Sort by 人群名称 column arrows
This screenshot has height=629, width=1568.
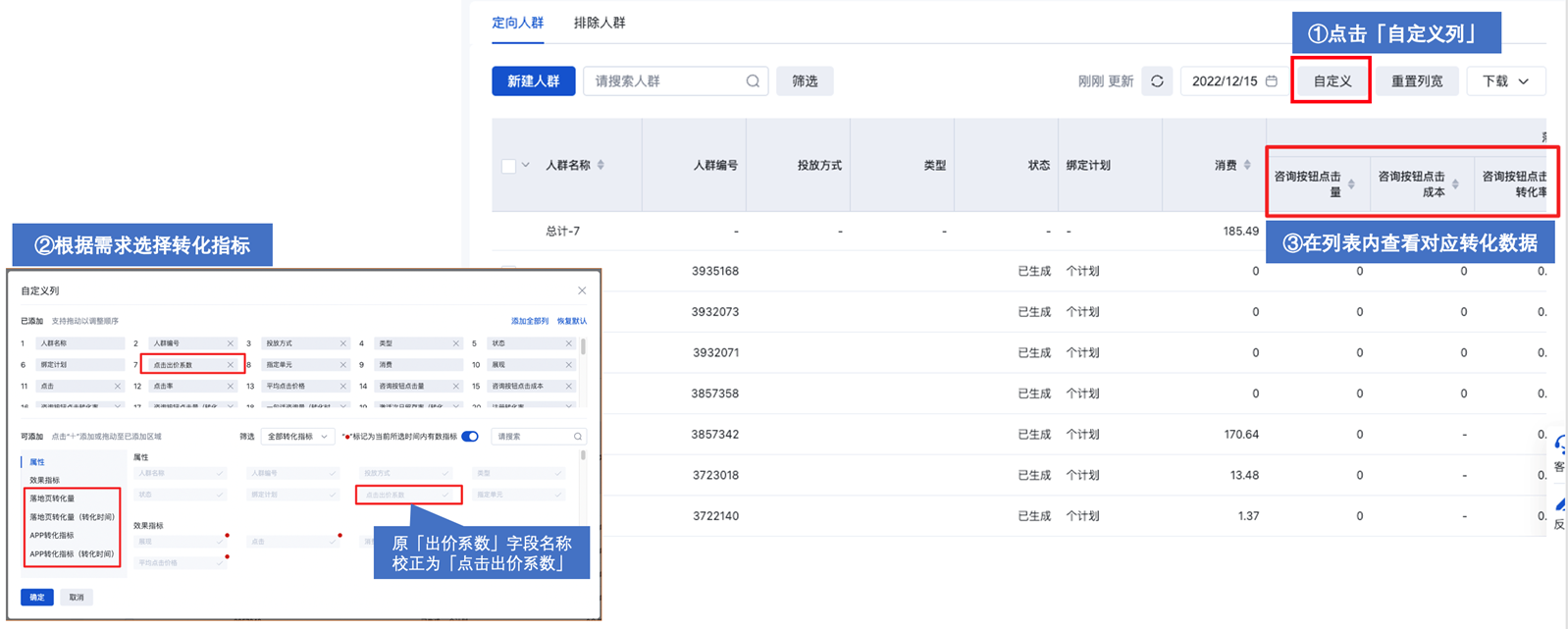601,165
